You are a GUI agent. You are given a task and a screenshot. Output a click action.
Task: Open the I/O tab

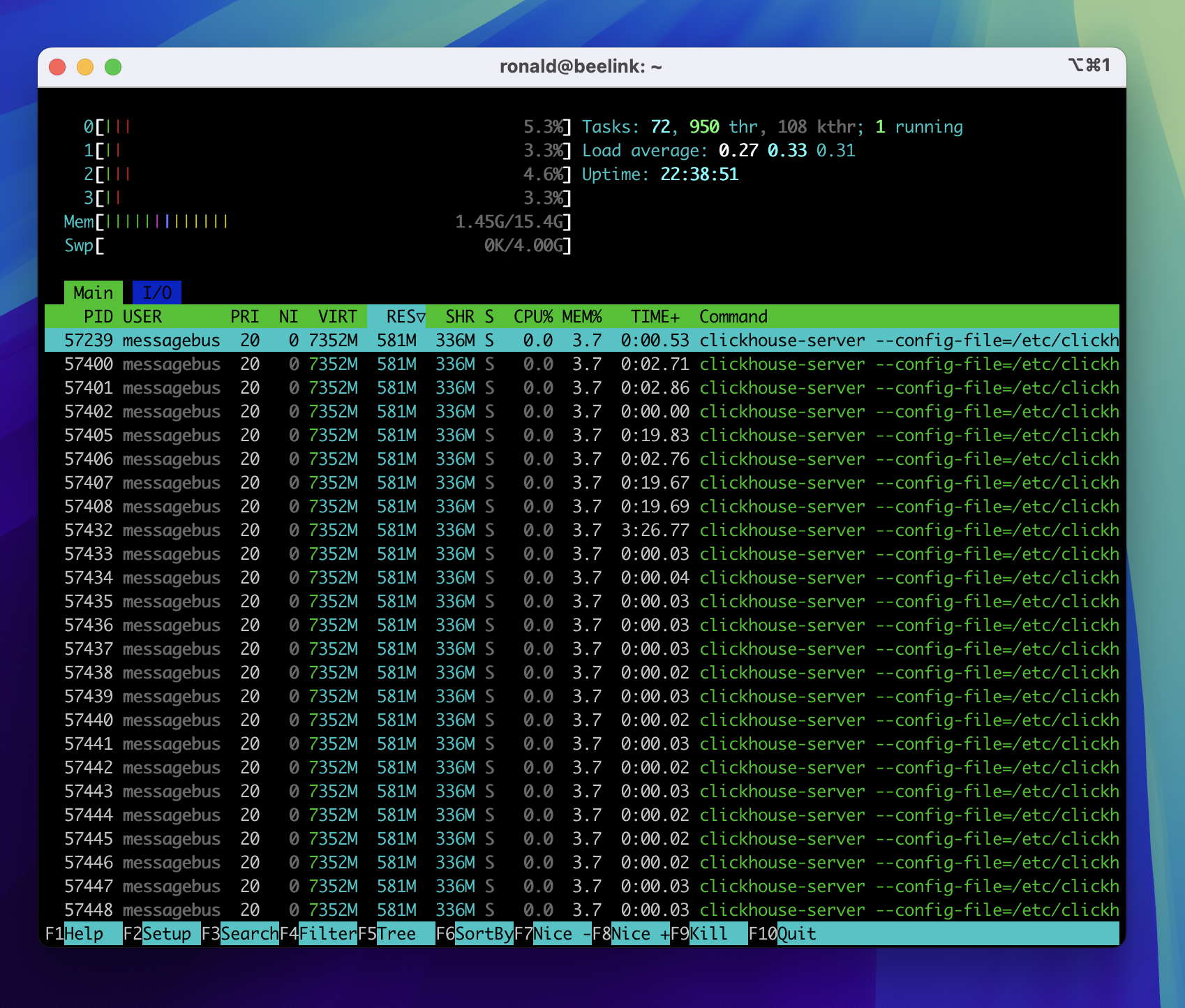point(157,292)
